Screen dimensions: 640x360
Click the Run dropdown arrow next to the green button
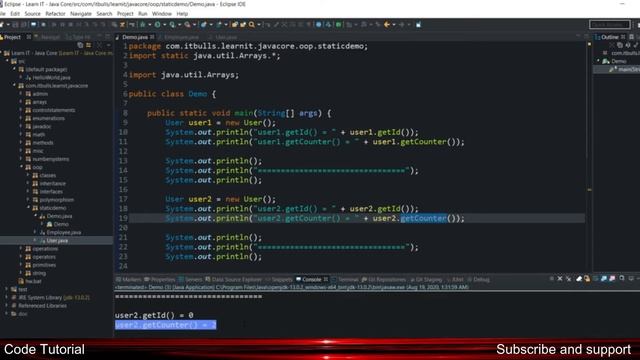(x=165, y=25)
